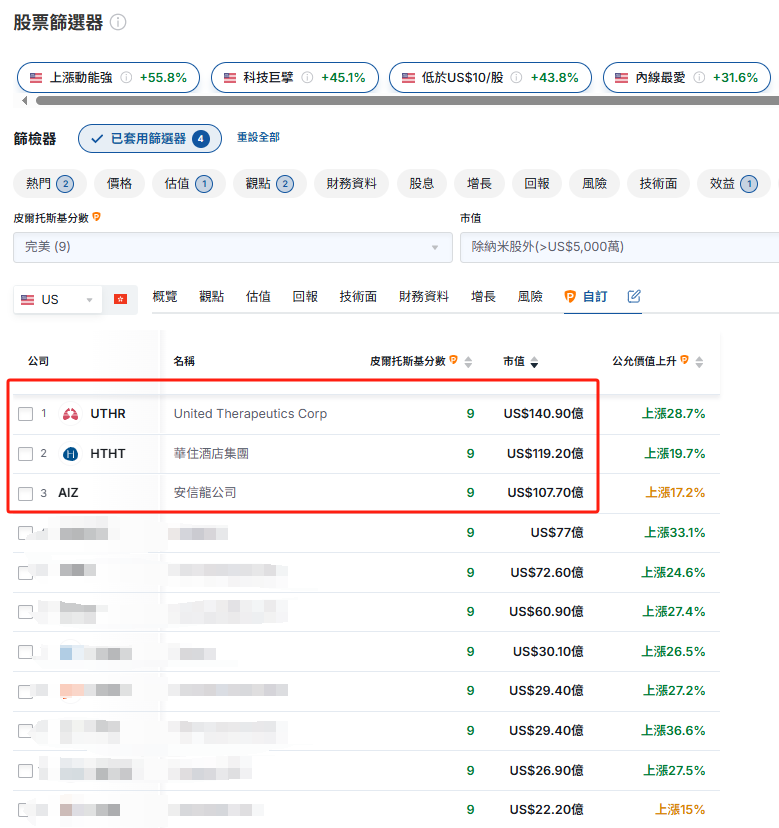
Task: Open the UTHR ticker link
Action: click(x=108, y=413)
